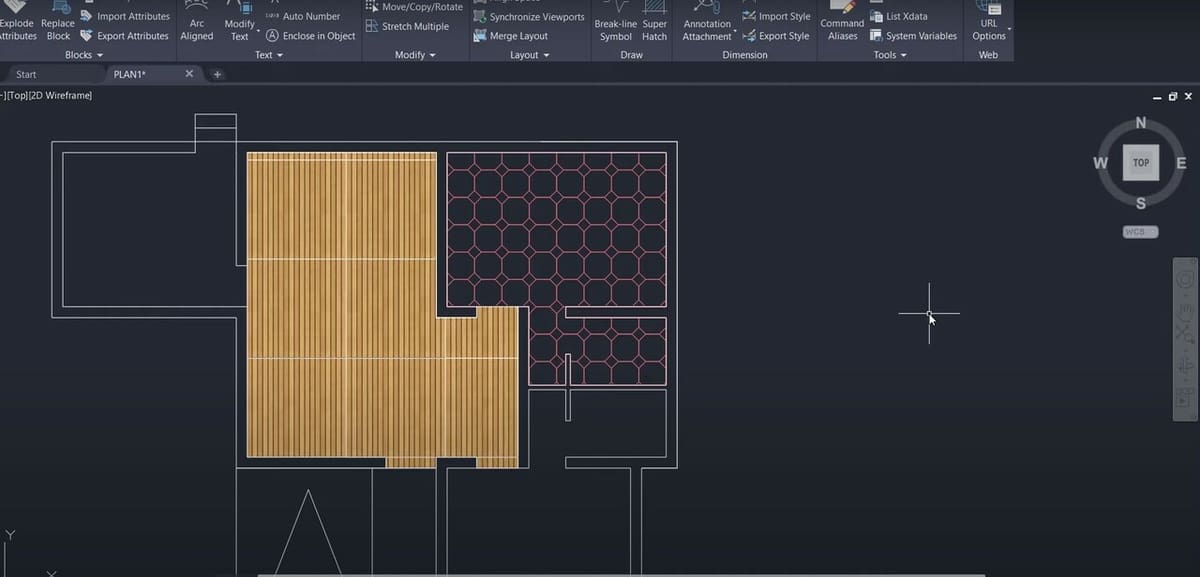Click the Enclose in Object tool
Screen dimensions: 1200x577
[310, 36]
